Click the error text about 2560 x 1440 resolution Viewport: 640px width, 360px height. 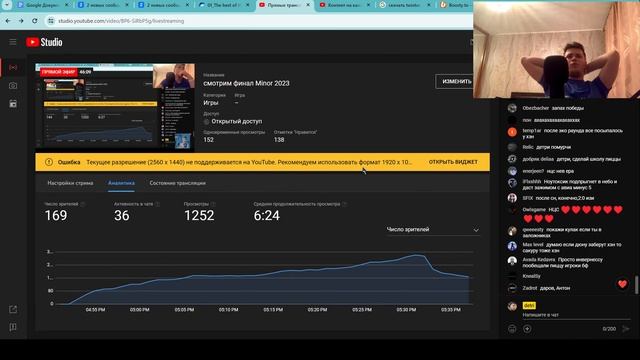(249, 162)
